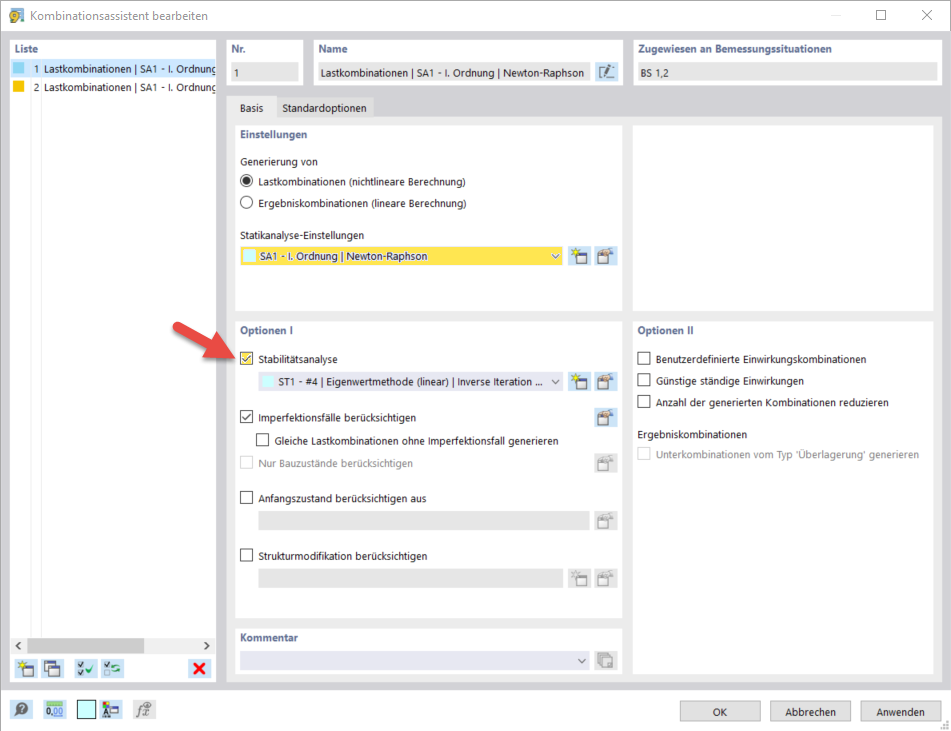Click the horizontal scrollbar thumb in list
Viewport: 951px width, 731px height.
[86, 645]
